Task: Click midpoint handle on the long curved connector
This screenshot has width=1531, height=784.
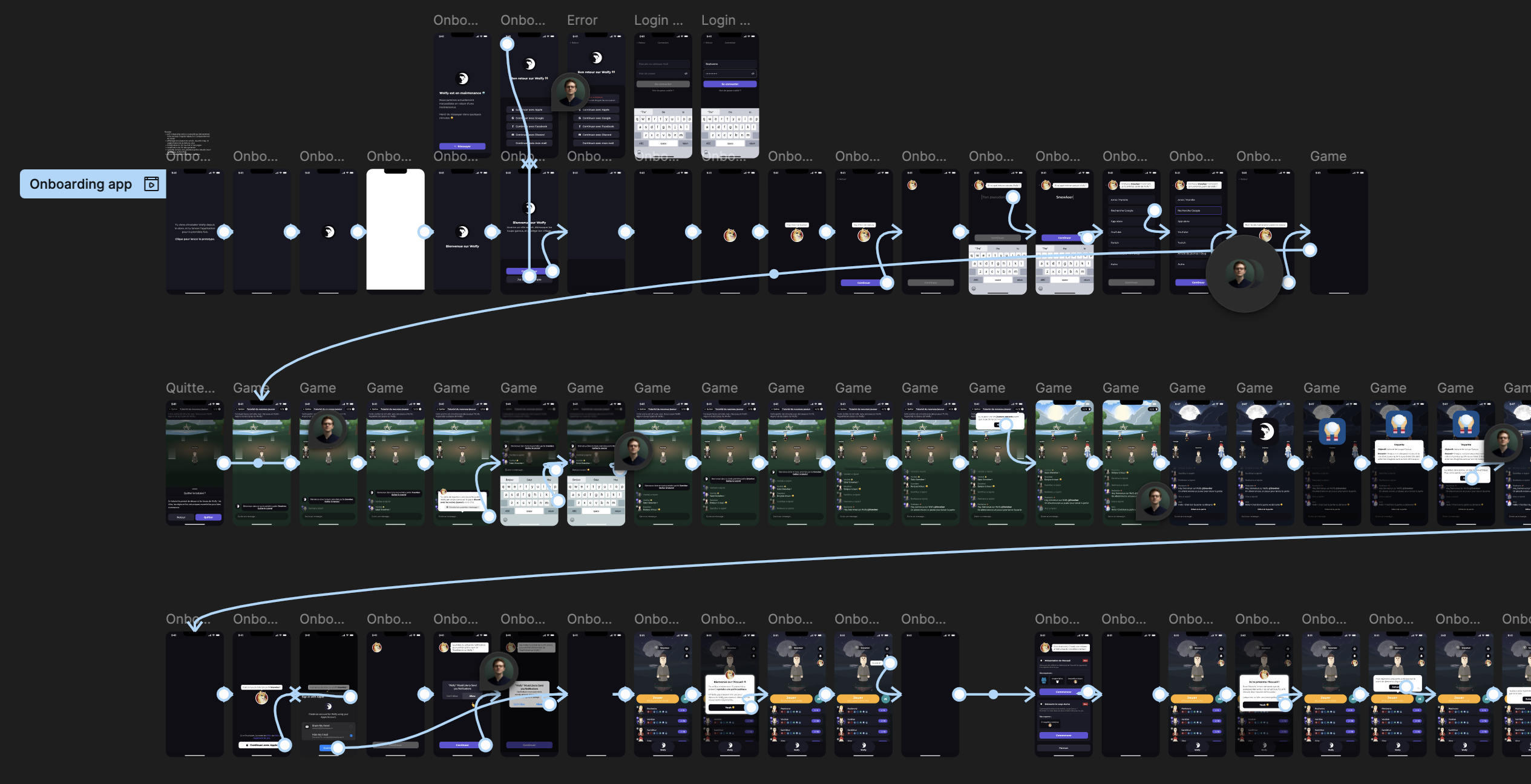Action: [x=774, y=274]
